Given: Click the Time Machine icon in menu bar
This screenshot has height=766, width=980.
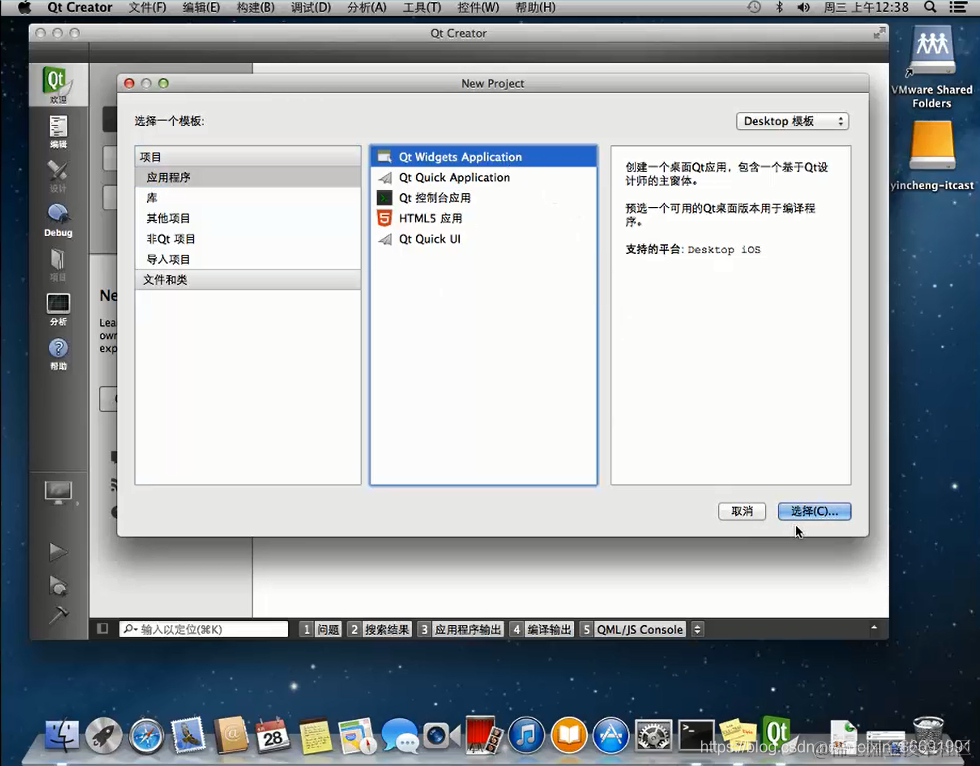Looking at the screenshot, I should pyautogui.click(x=754, y=7).
